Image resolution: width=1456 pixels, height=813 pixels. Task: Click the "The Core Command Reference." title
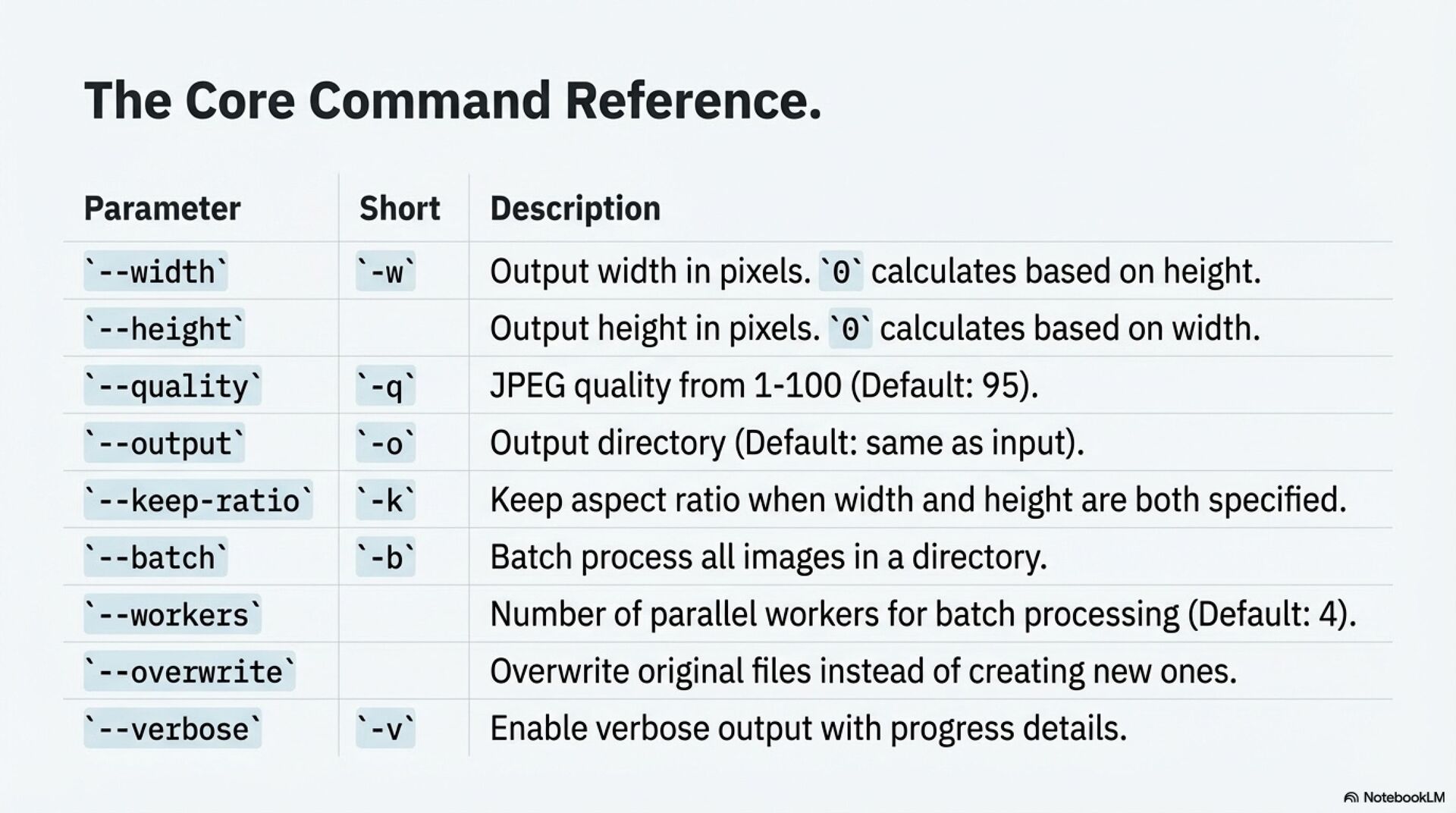click(x=453, y=100)
